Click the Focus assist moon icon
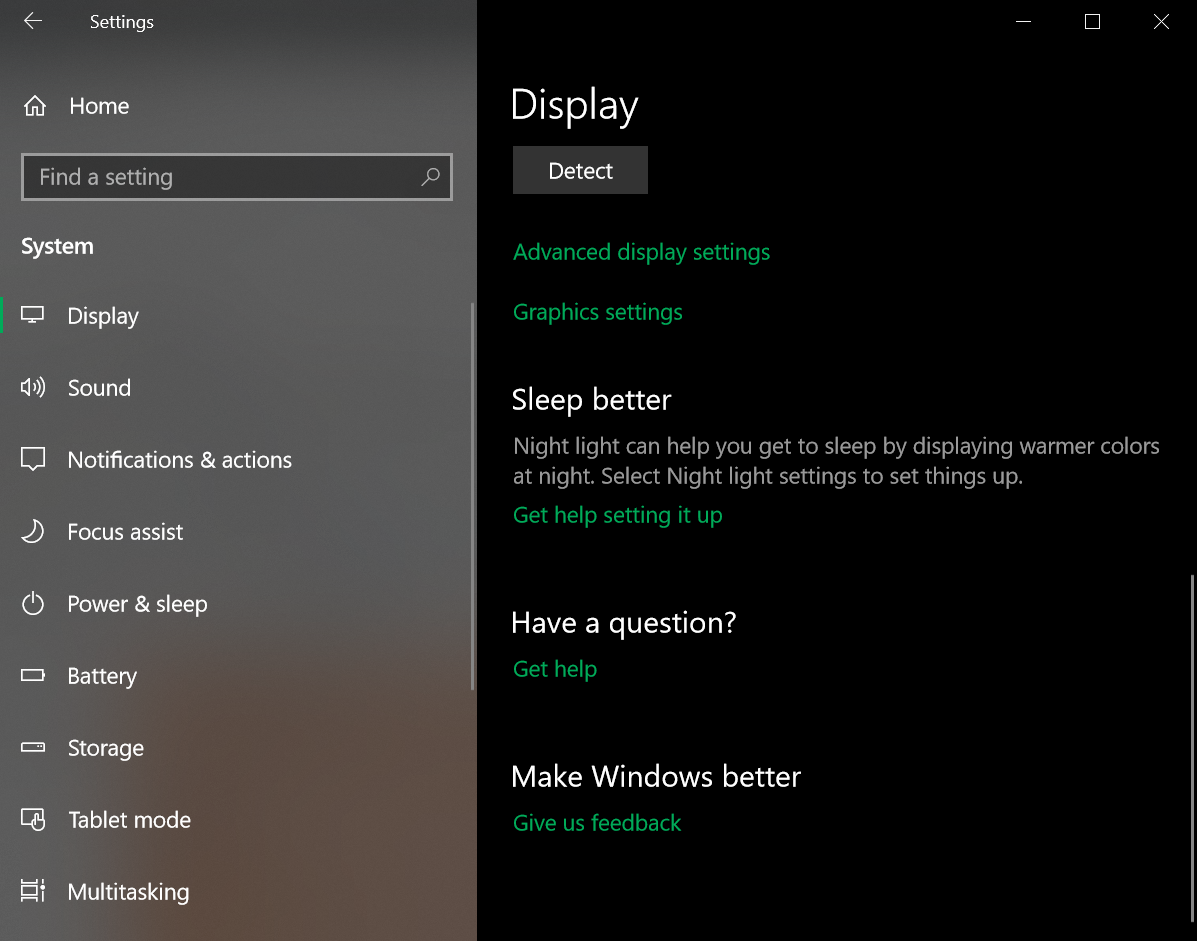The height and width of the screenshot is (941, 1197). (x=33, y=531)
